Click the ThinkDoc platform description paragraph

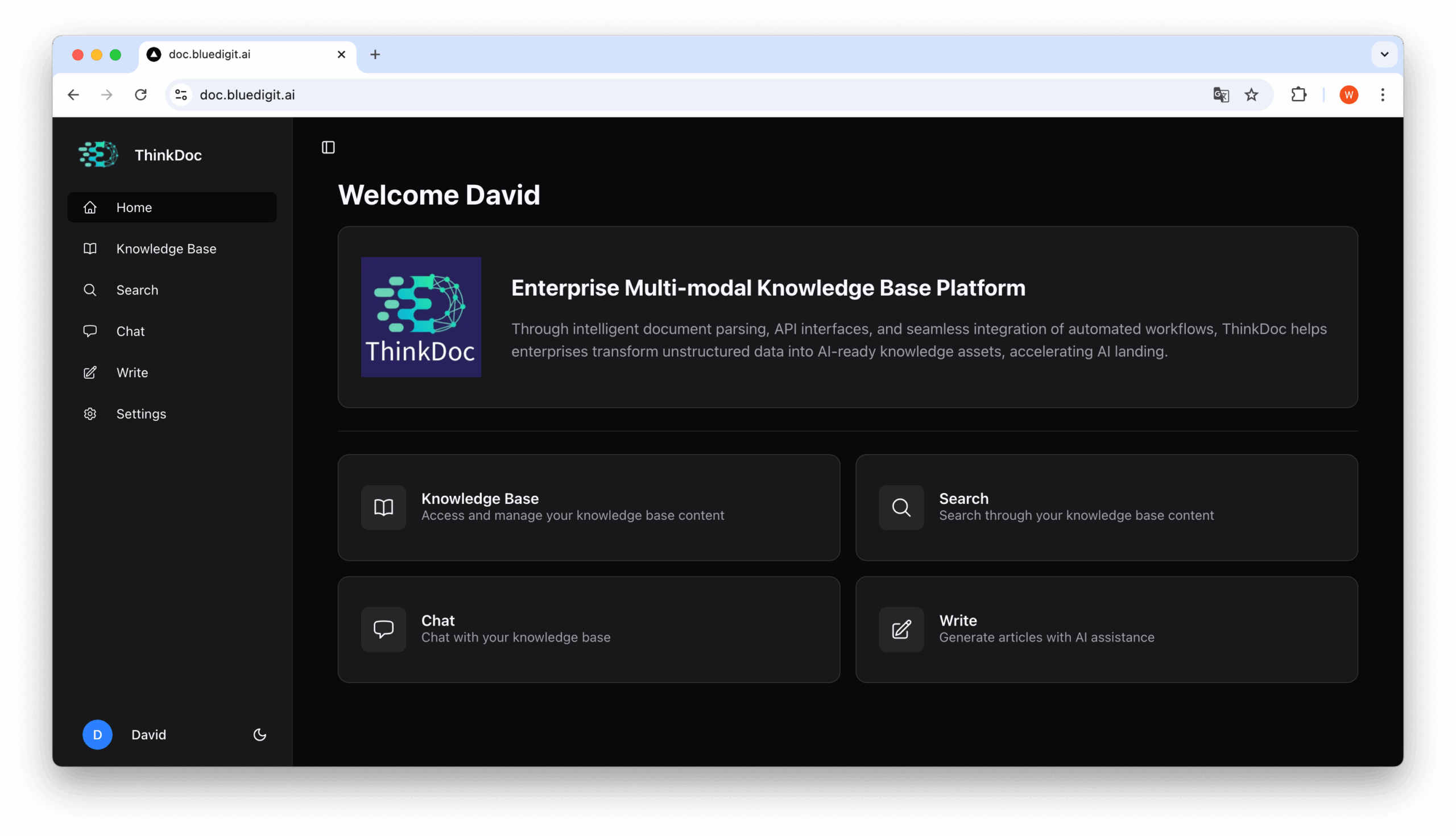(919, 340)
